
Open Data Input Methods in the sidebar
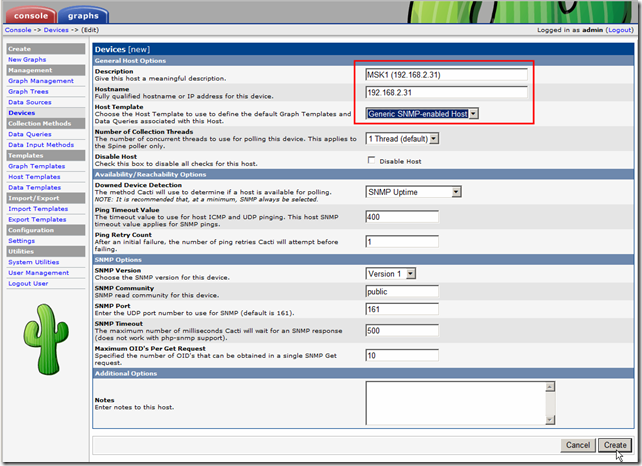(x=41, y=145)
